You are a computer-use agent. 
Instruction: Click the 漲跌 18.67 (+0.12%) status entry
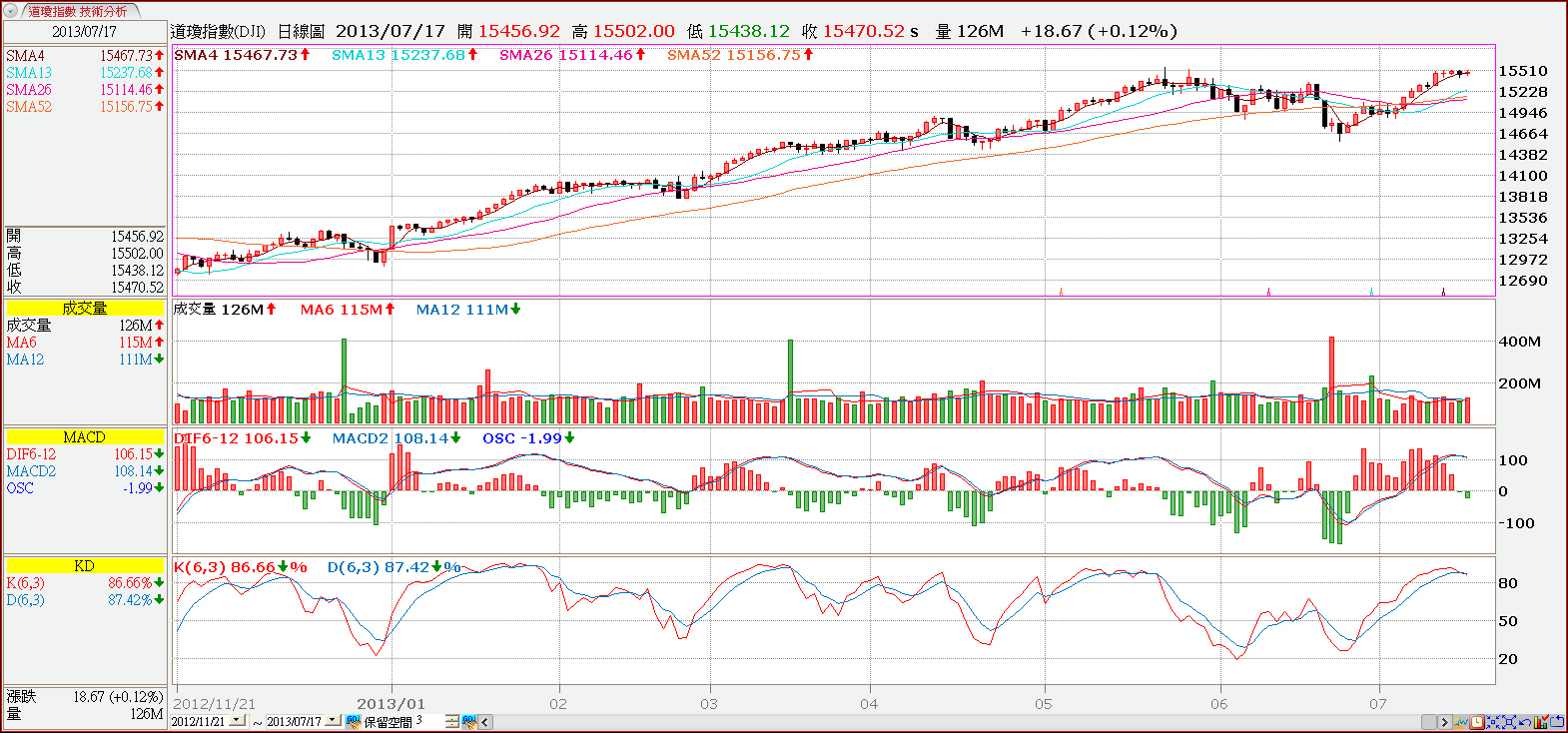[85, 697]
